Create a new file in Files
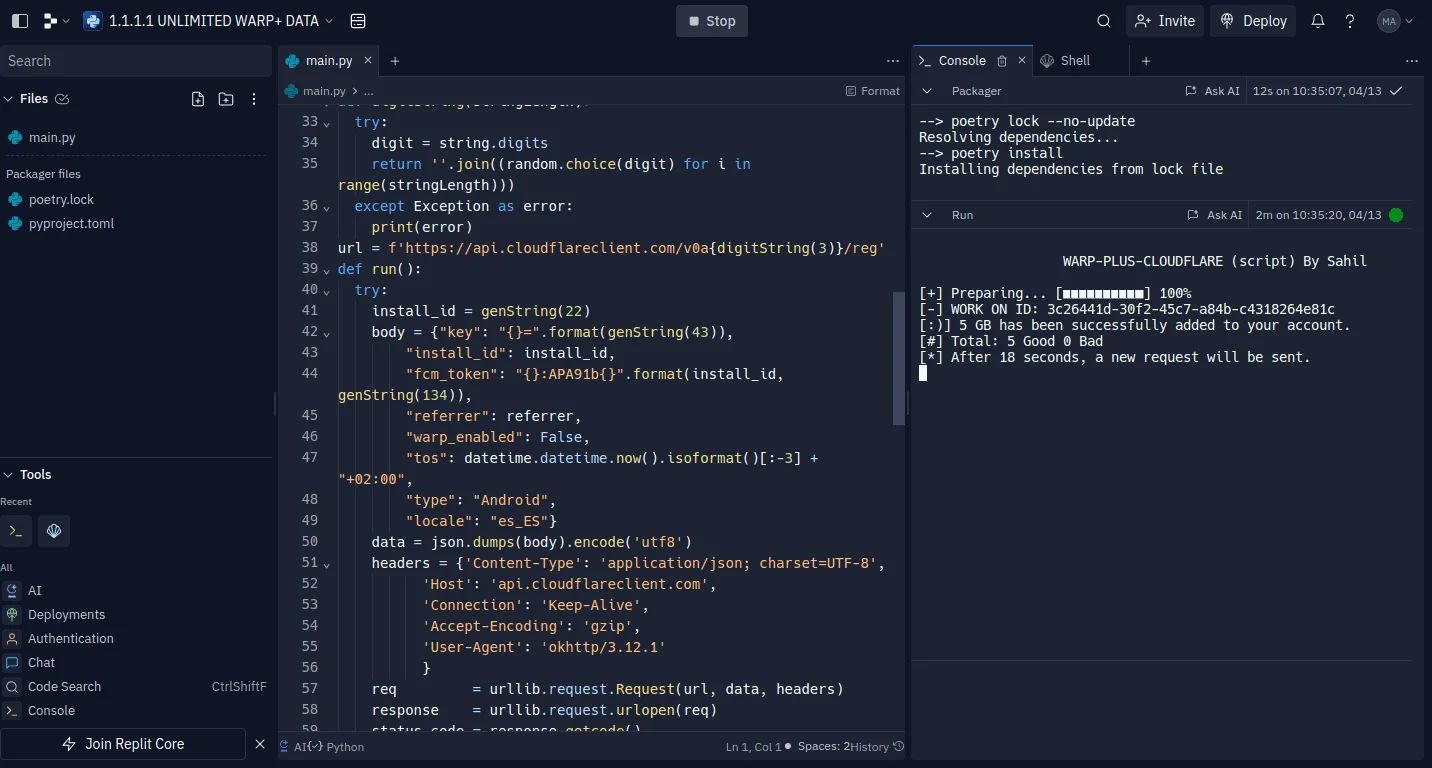 click(198, 99)
